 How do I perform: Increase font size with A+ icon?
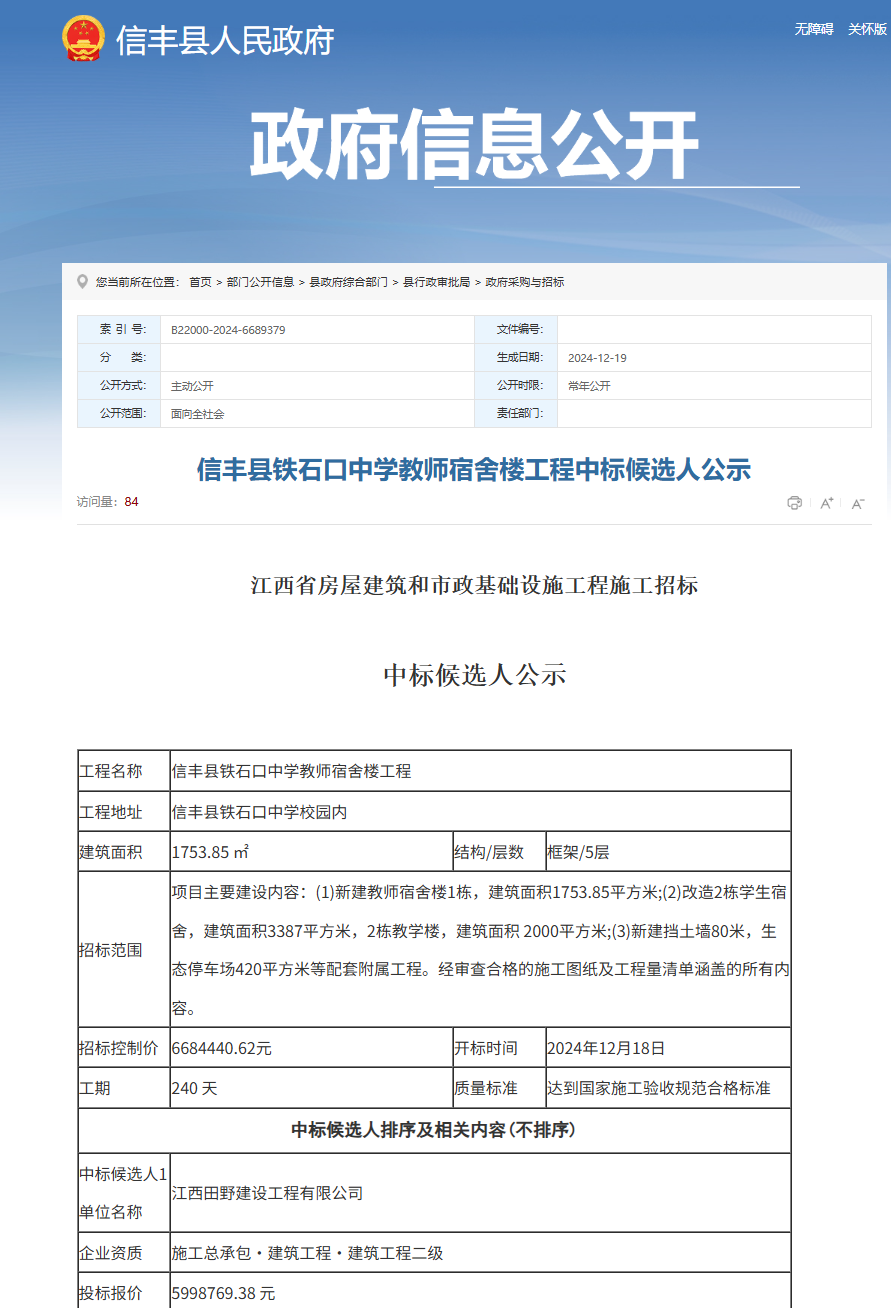click(x=827, y=503)
